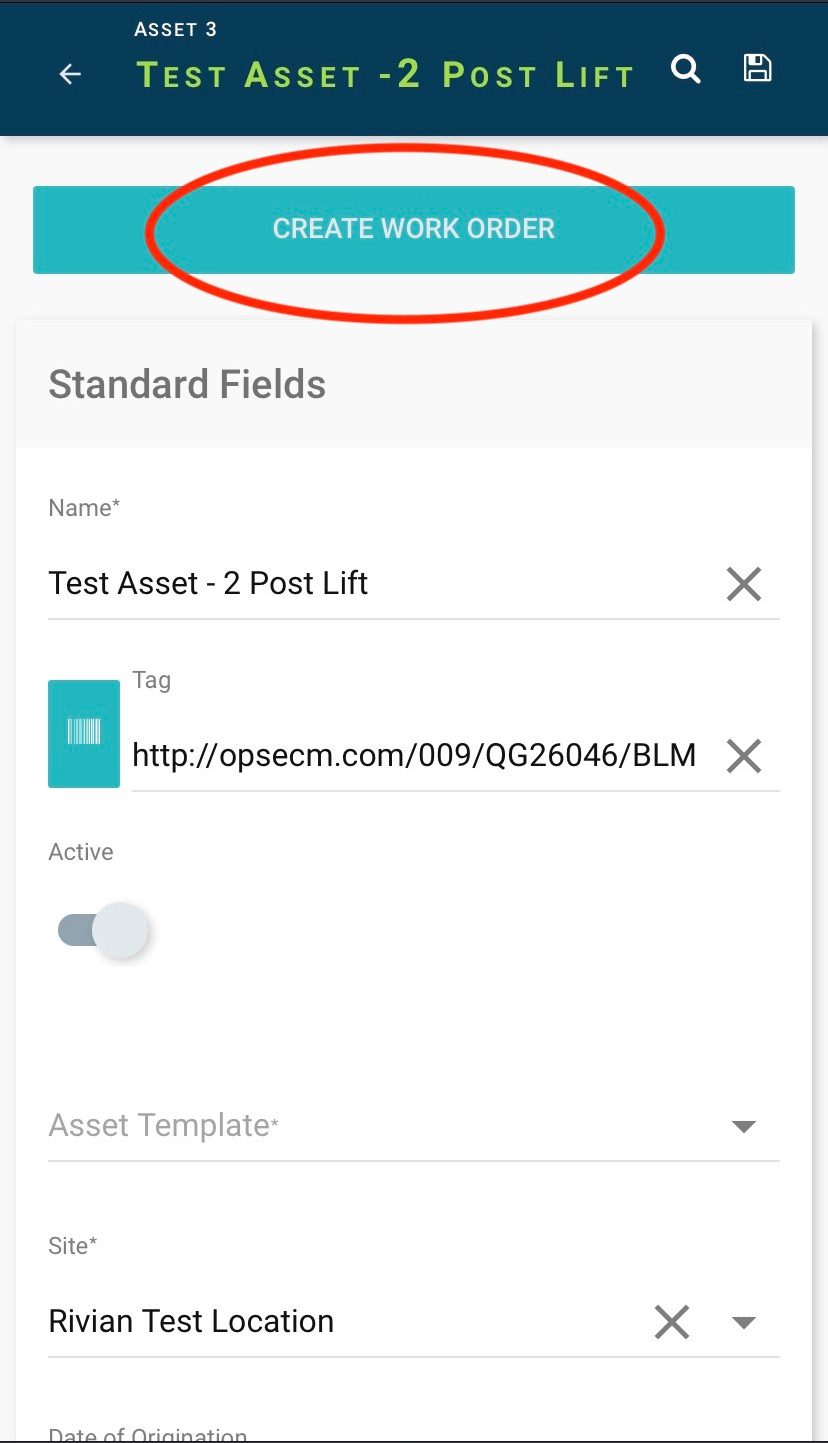Clear the Name field with its X

click(743, 583)
